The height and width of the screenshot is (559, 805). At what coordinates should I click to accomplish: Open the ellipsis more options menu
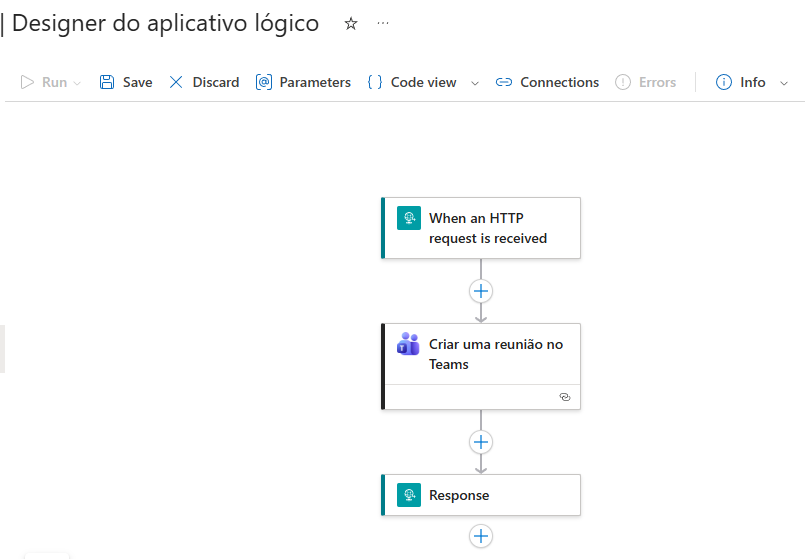click(x=383, y=24)
